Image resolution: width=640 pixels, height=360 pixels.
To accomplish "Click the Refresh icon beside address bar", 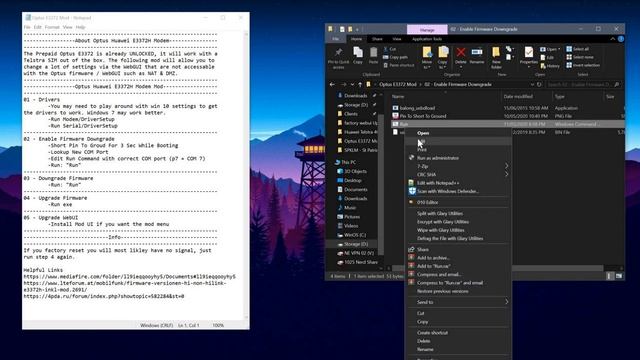I will pyautogui.click(x=539, y=84).
